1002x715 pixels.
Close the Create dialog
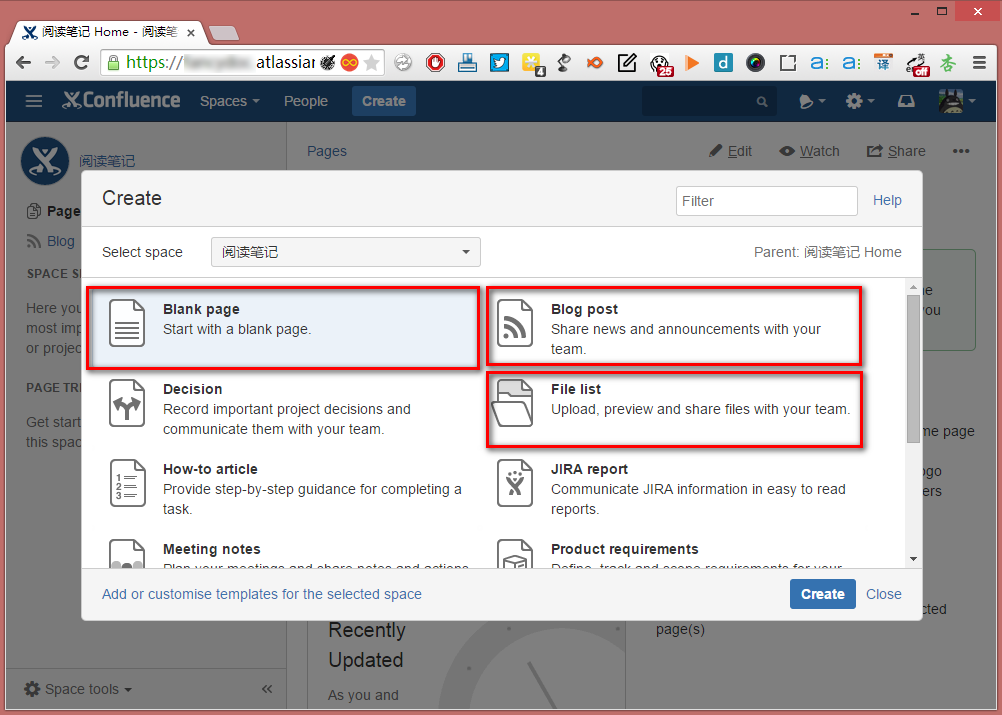[884, 594]
